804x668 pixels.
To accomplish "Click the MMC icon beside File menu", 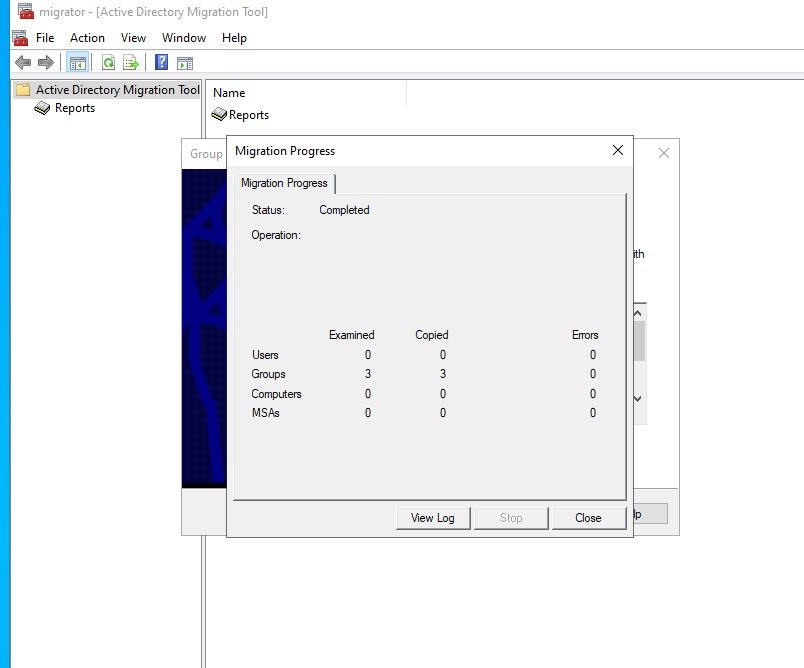I will [x=20, y=38].
